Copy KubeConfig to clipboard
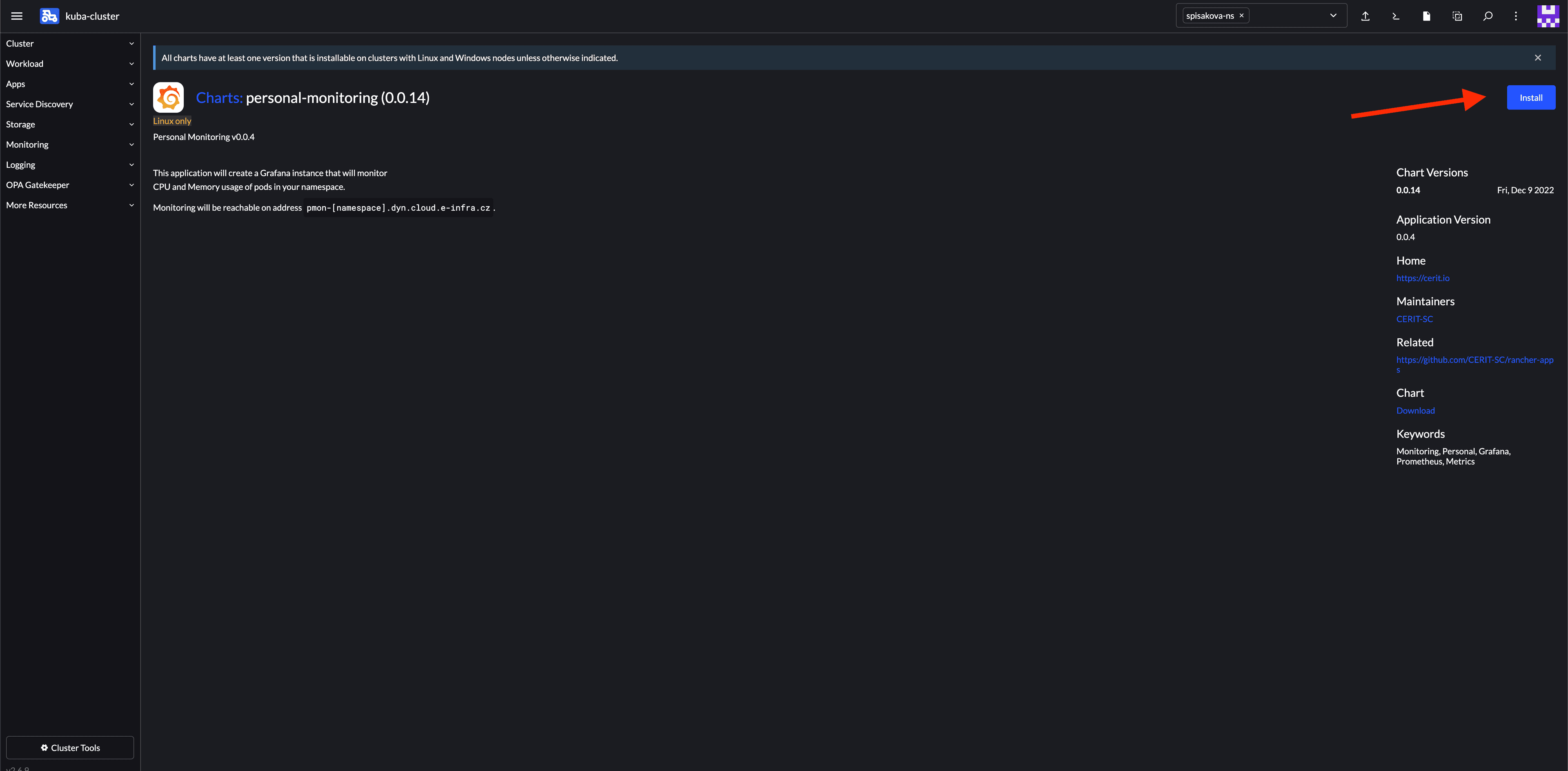 click(1457, 16)
